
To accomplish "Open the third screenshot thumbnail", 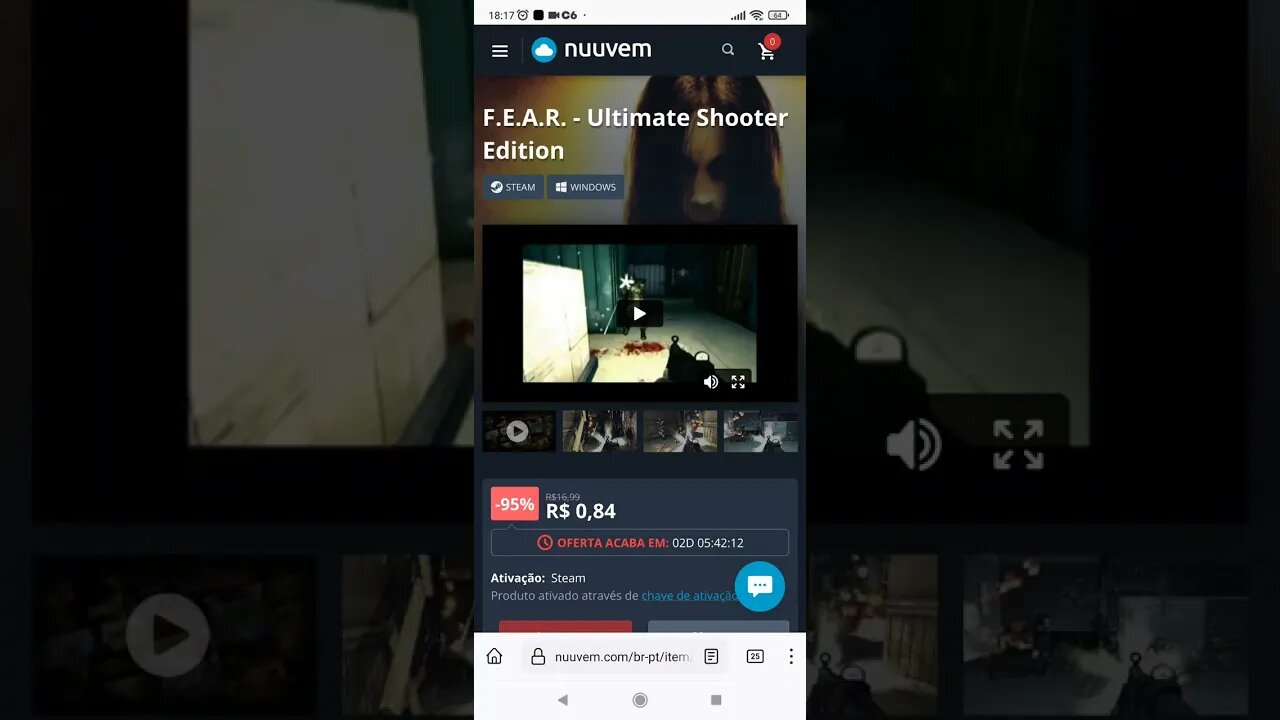I will [680, 431].
